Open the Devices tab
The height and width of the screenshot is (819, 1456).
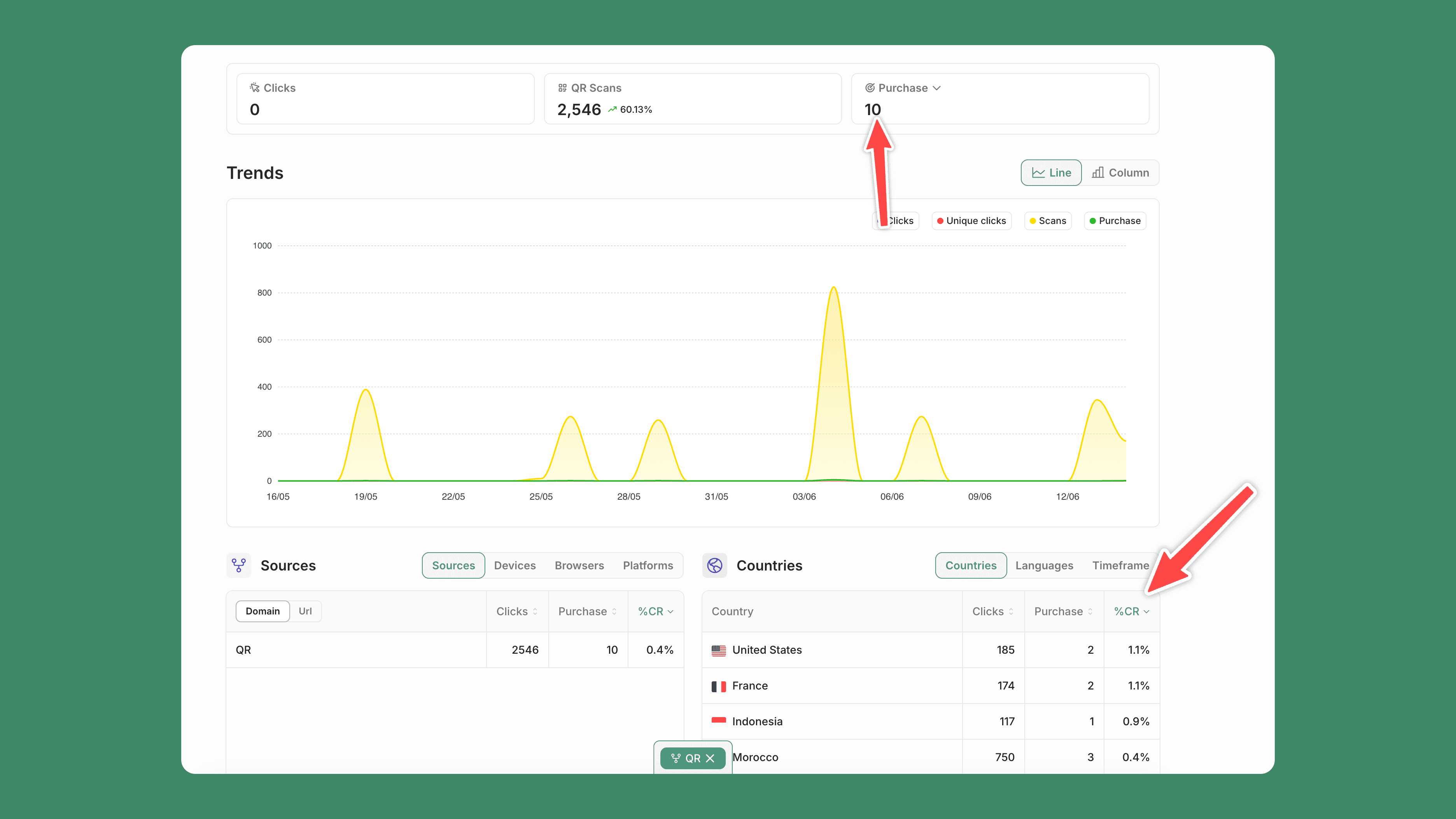[514, 565]
